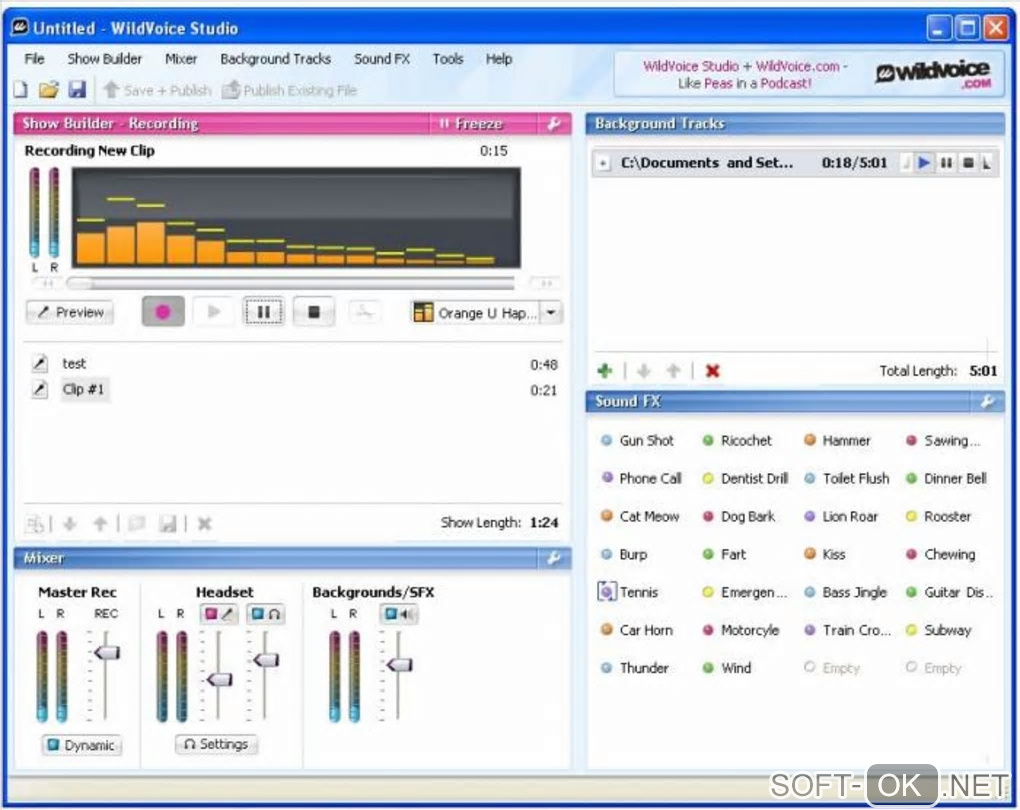Open Sound FX wrench settings
This screenshot has width=1020, height=810.
[987, 401]
